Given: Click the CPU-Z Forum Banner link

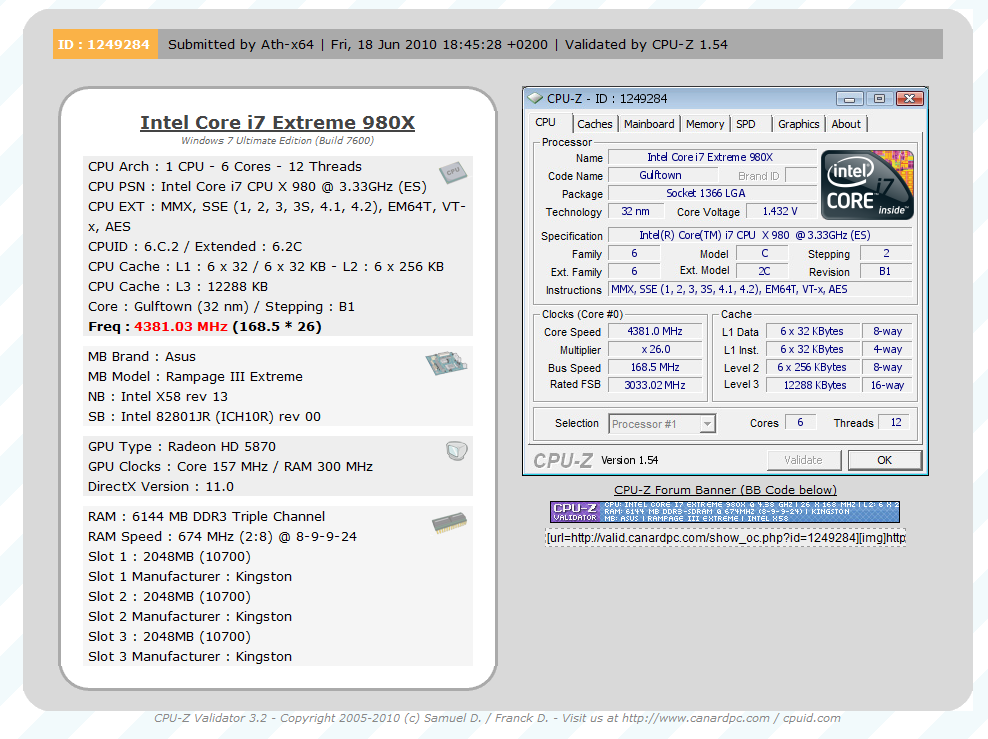Looking at the screenshot, I should point(725,490).
